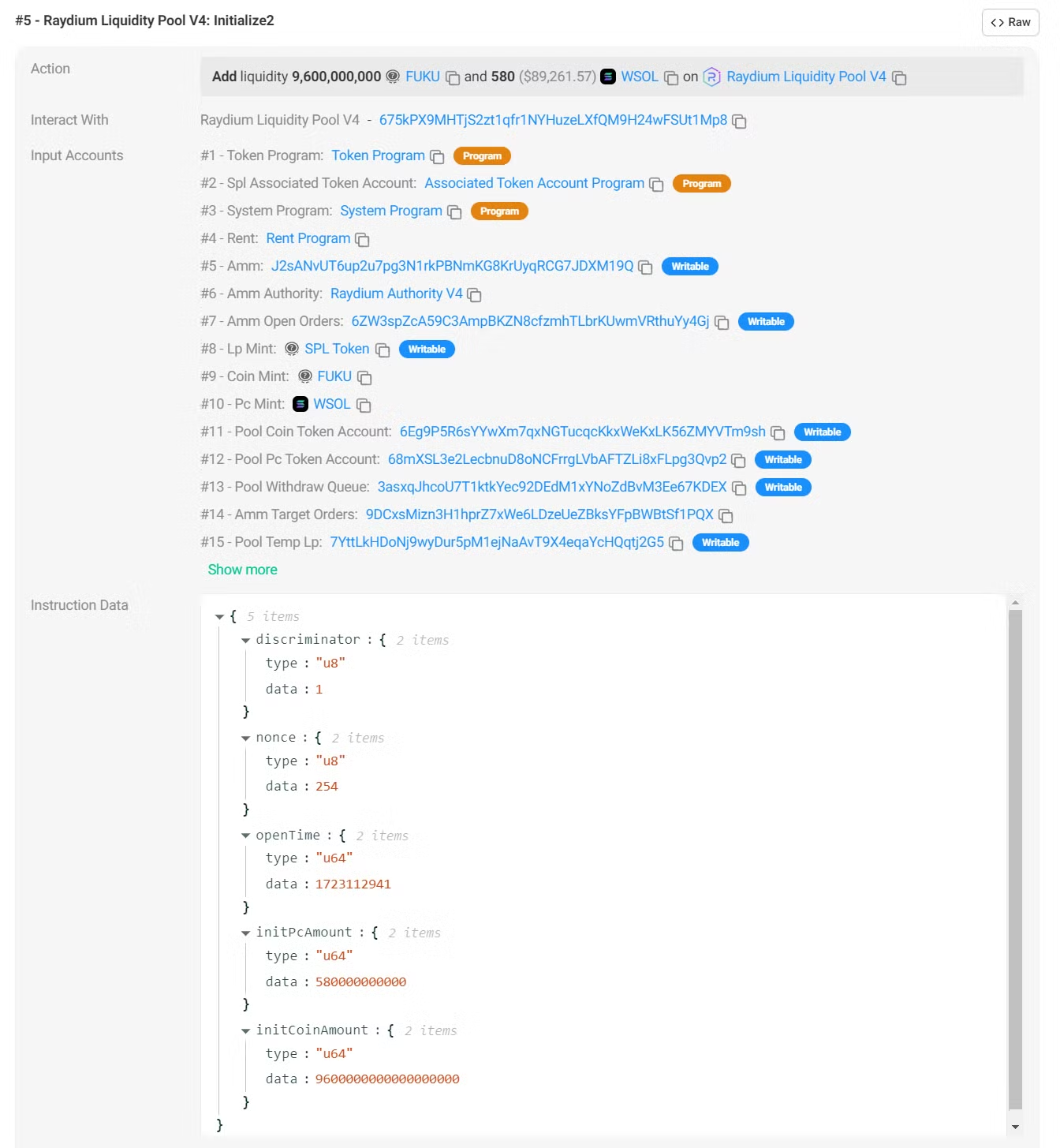Copy the SPL Token Lp Mint address
The image size is (1060, 1148).
[x=383, y=350]
